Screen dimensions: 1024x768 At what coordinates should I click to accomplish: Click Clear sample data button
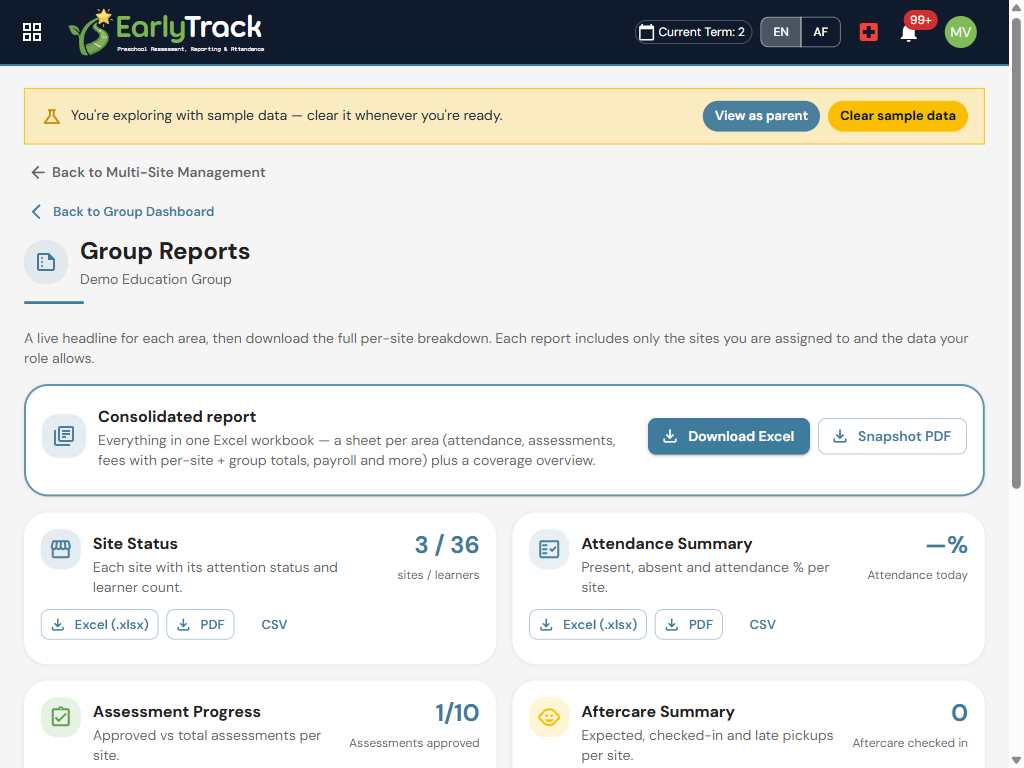pyautogui.click(x=897, y=116)
